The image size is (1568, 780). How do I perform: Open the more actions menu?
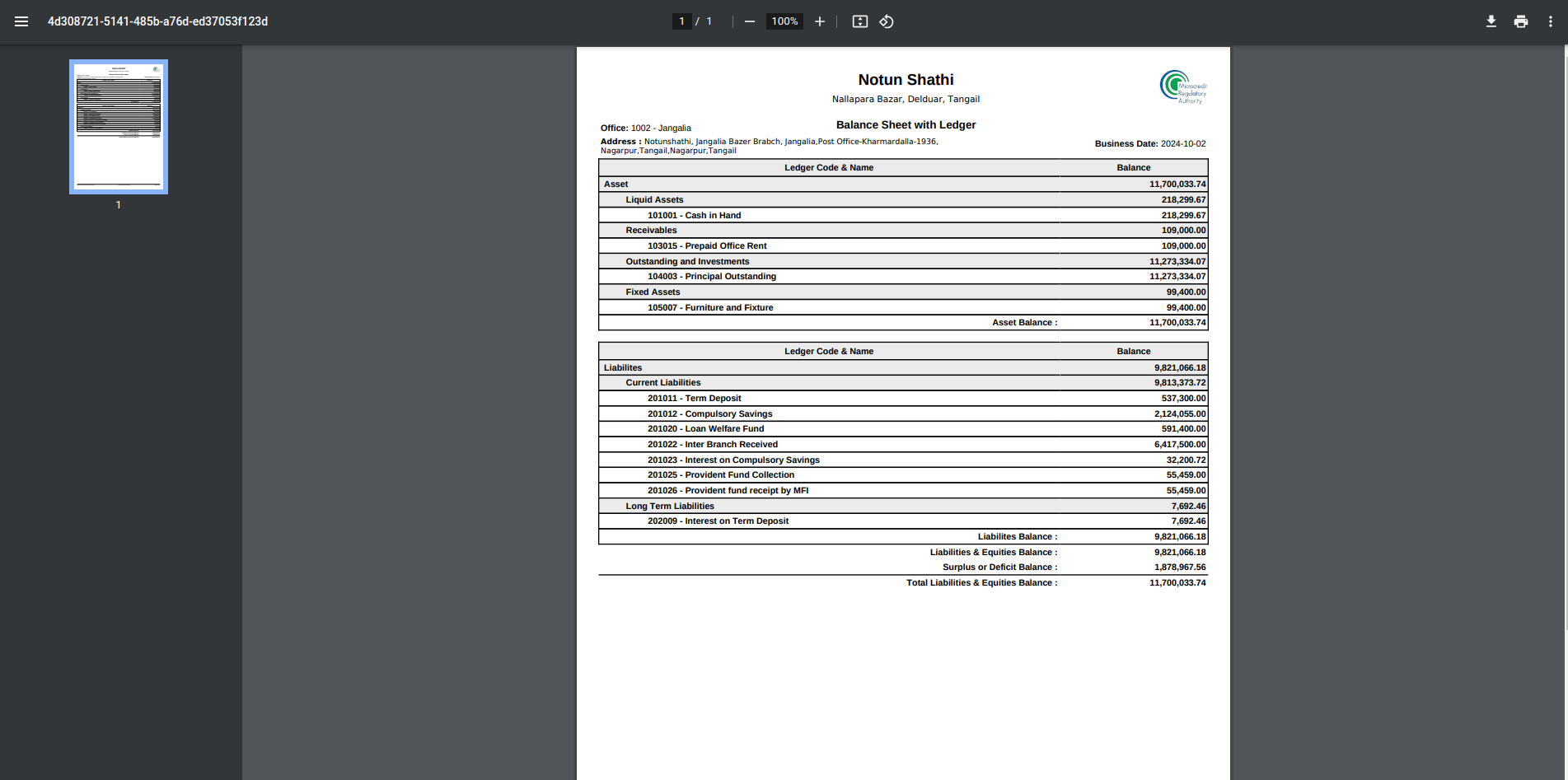pyautogui.click(x=1551, y=21)
